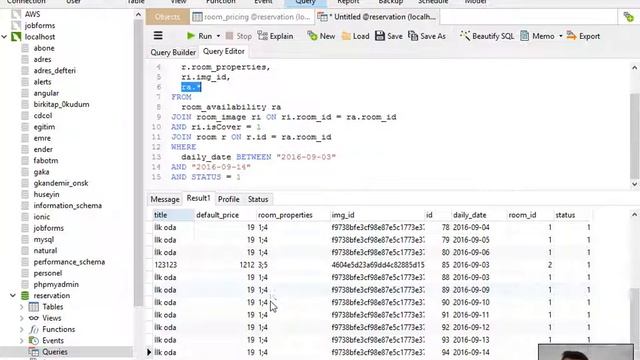This screenshot has width=640, height=360.
Task: Open the hamburger menu in query toolbar
Action: tap(158, 36)
